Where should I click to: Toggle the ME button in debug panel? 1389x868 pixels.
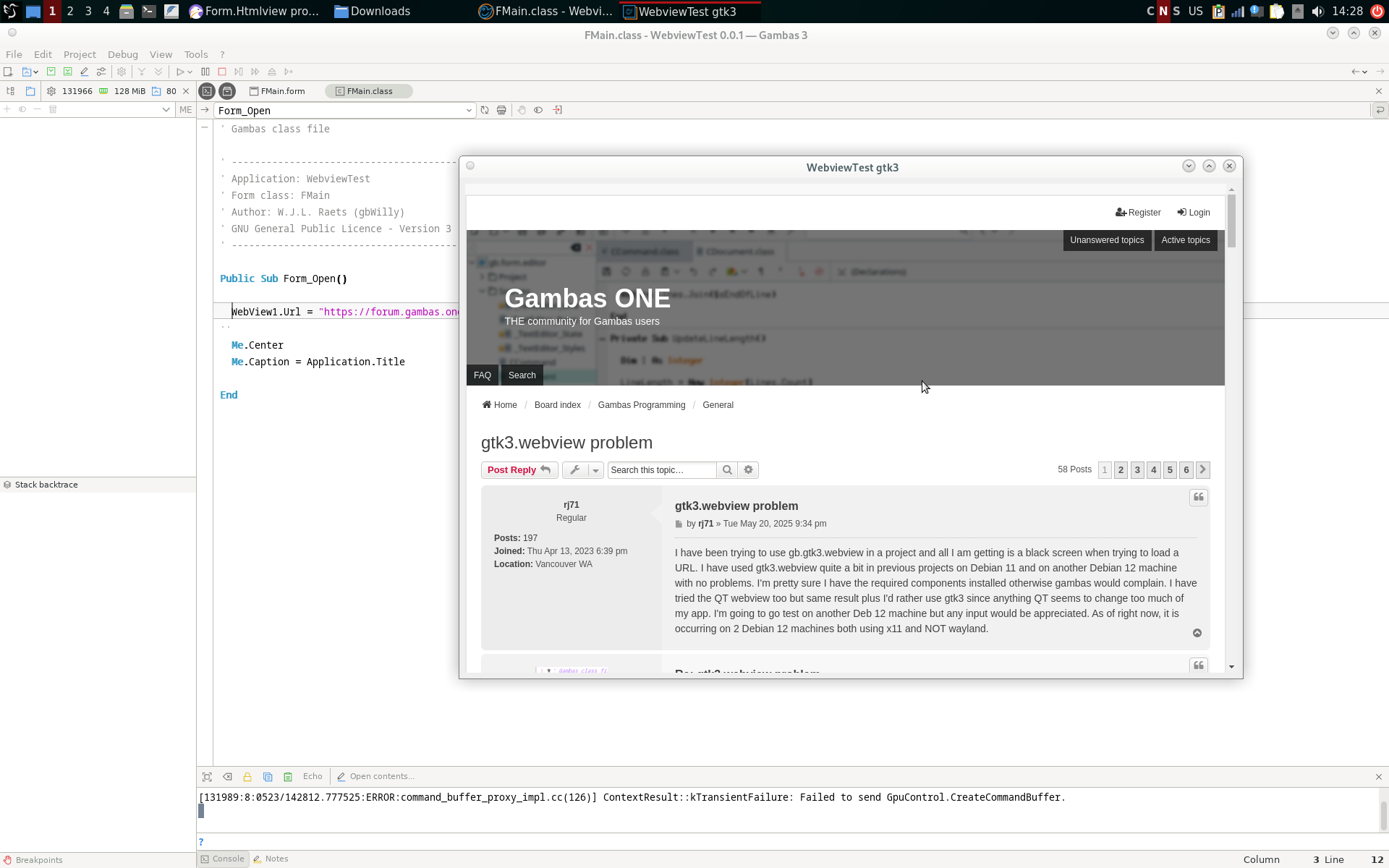click(186, 110)
